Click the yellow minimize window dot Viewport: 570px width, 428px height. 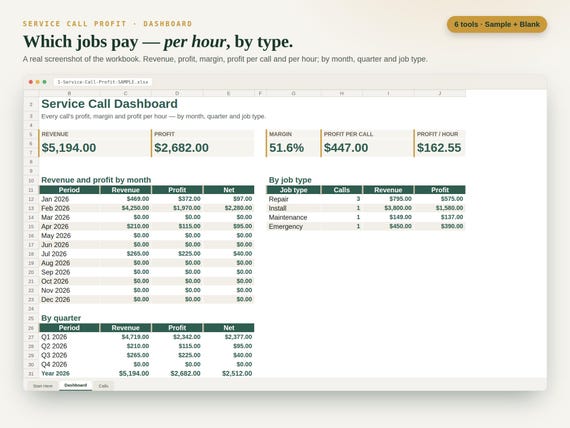[37, 82]
